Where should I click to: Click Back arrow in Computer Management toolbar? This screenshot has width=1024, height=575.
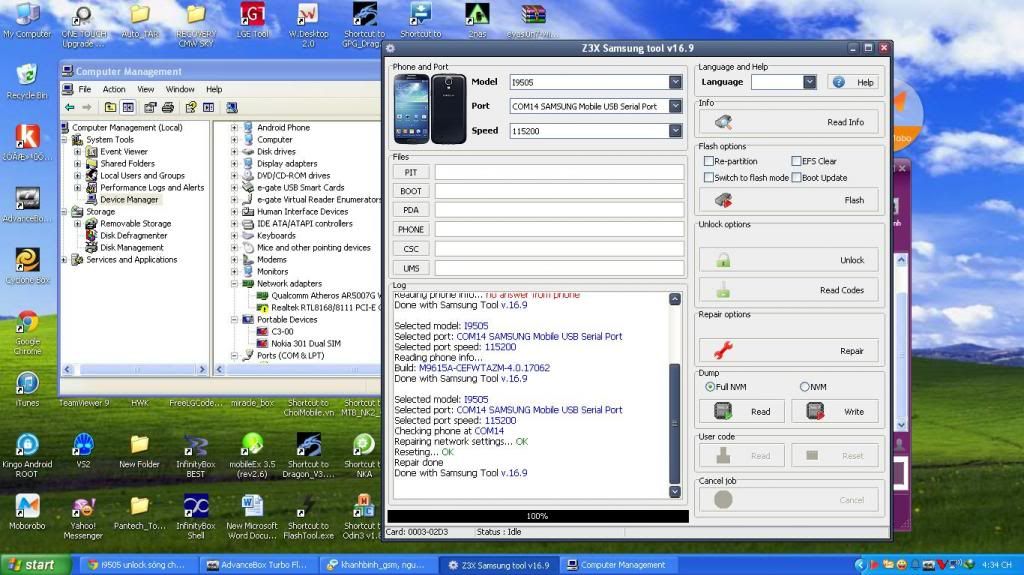tap(69, 107)
